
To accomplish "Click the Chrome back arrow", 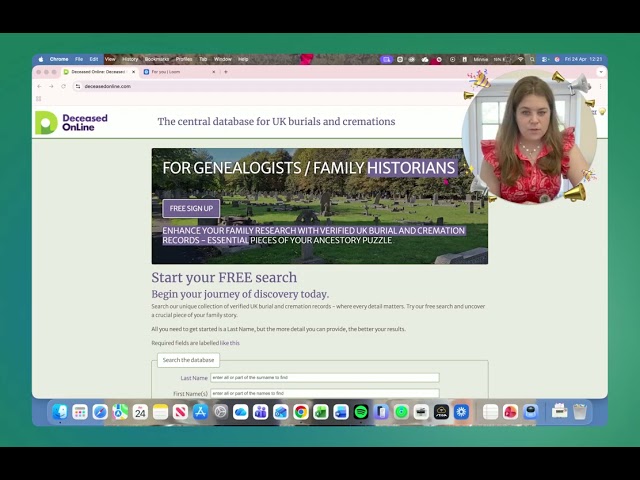I will (39, 86).
